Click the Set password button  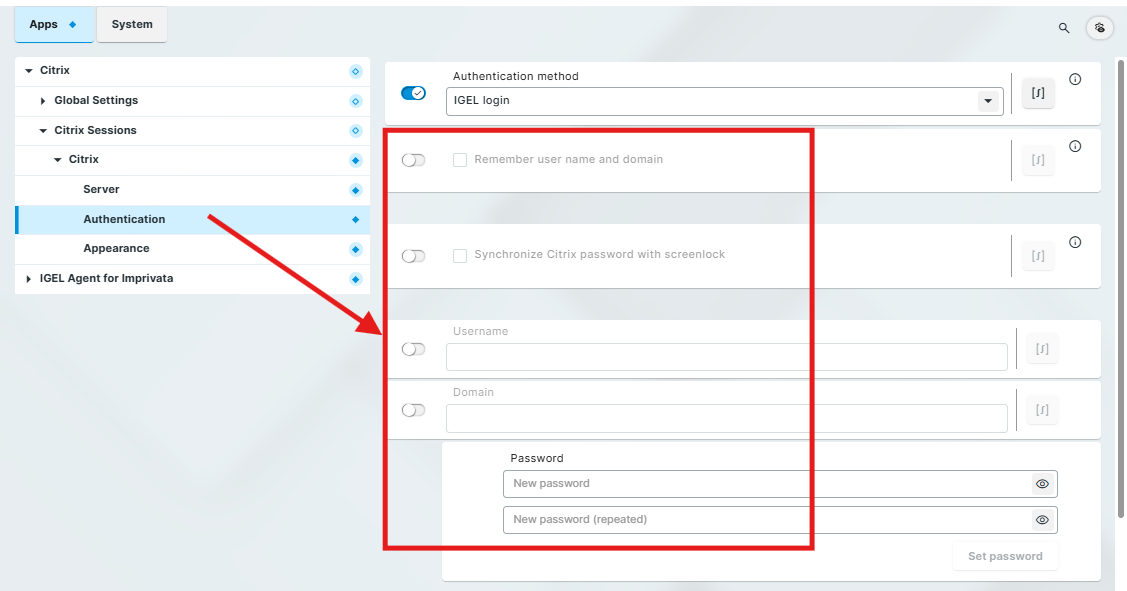coord(1004,556)
